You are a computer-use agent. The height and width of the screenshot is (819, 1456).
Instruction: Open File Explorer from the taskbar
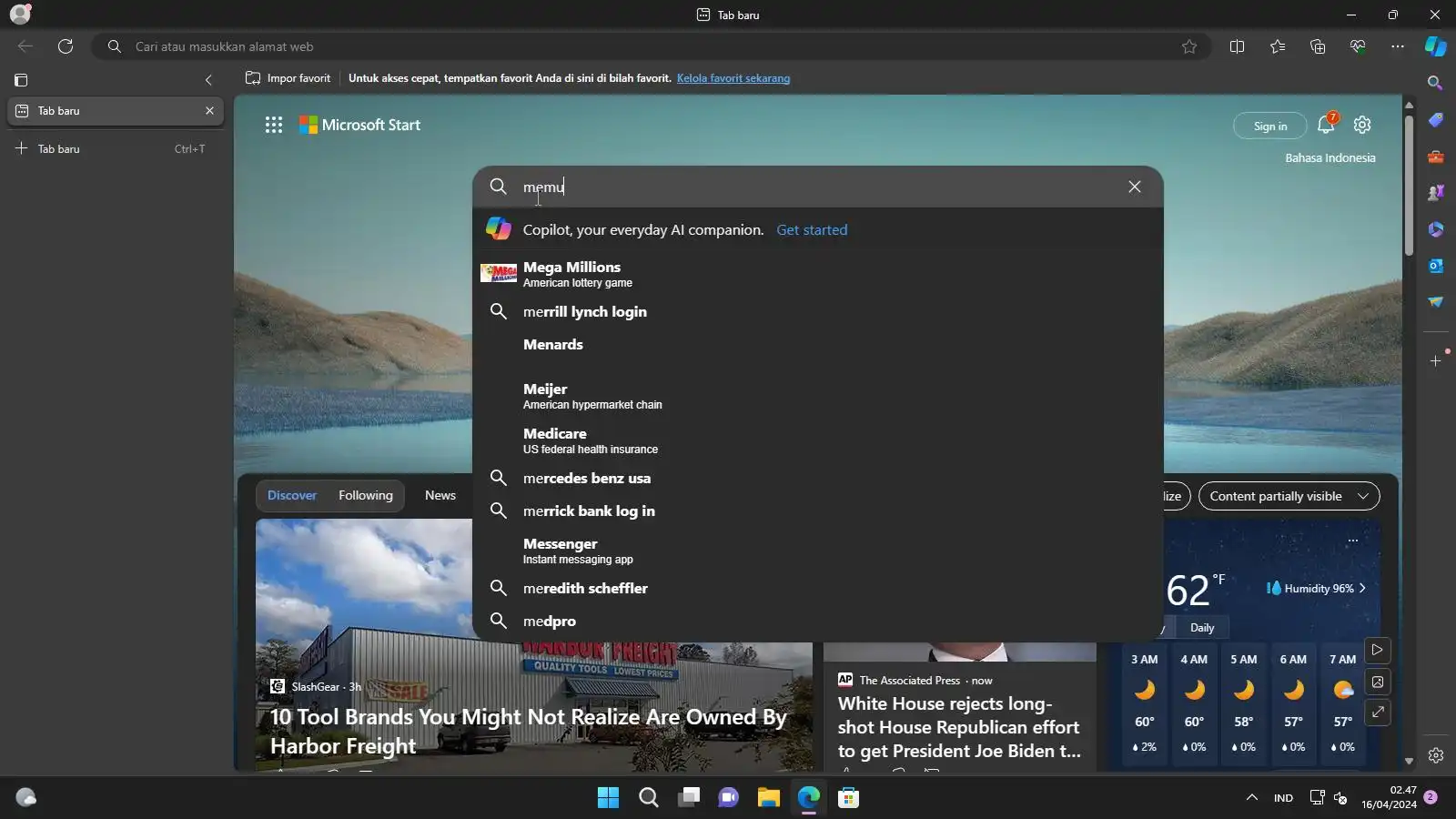pyautogui.click(x=769, y=798)
